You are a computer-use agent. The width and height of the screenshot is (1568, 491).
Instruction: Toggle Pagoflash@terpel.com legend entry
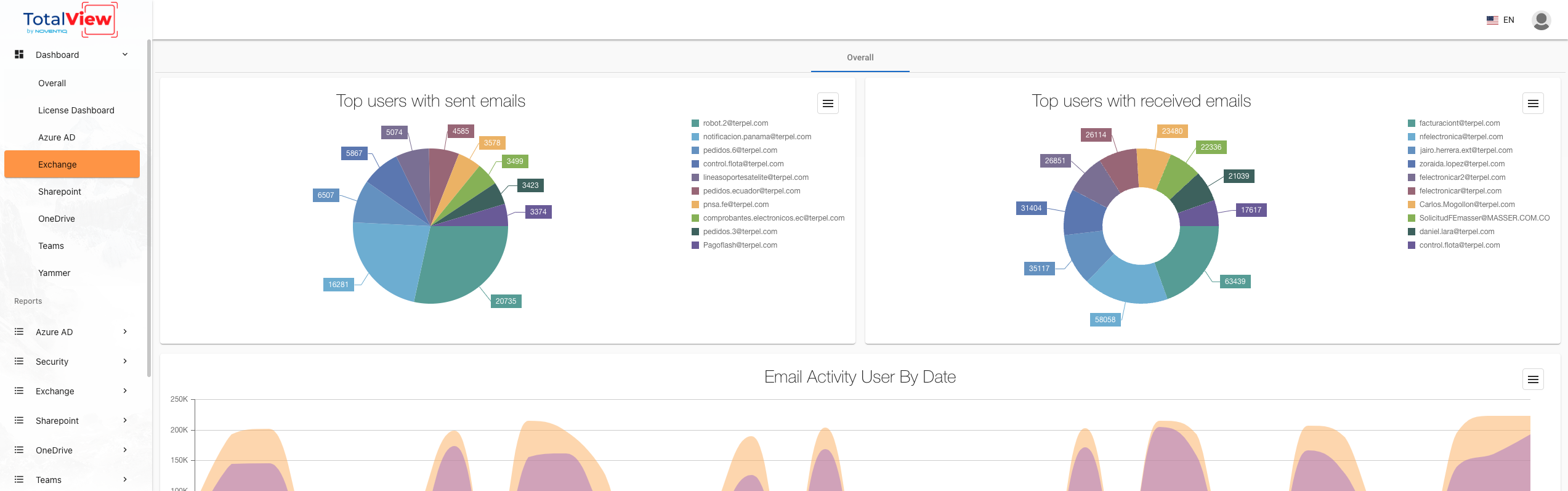coord(734,245)
